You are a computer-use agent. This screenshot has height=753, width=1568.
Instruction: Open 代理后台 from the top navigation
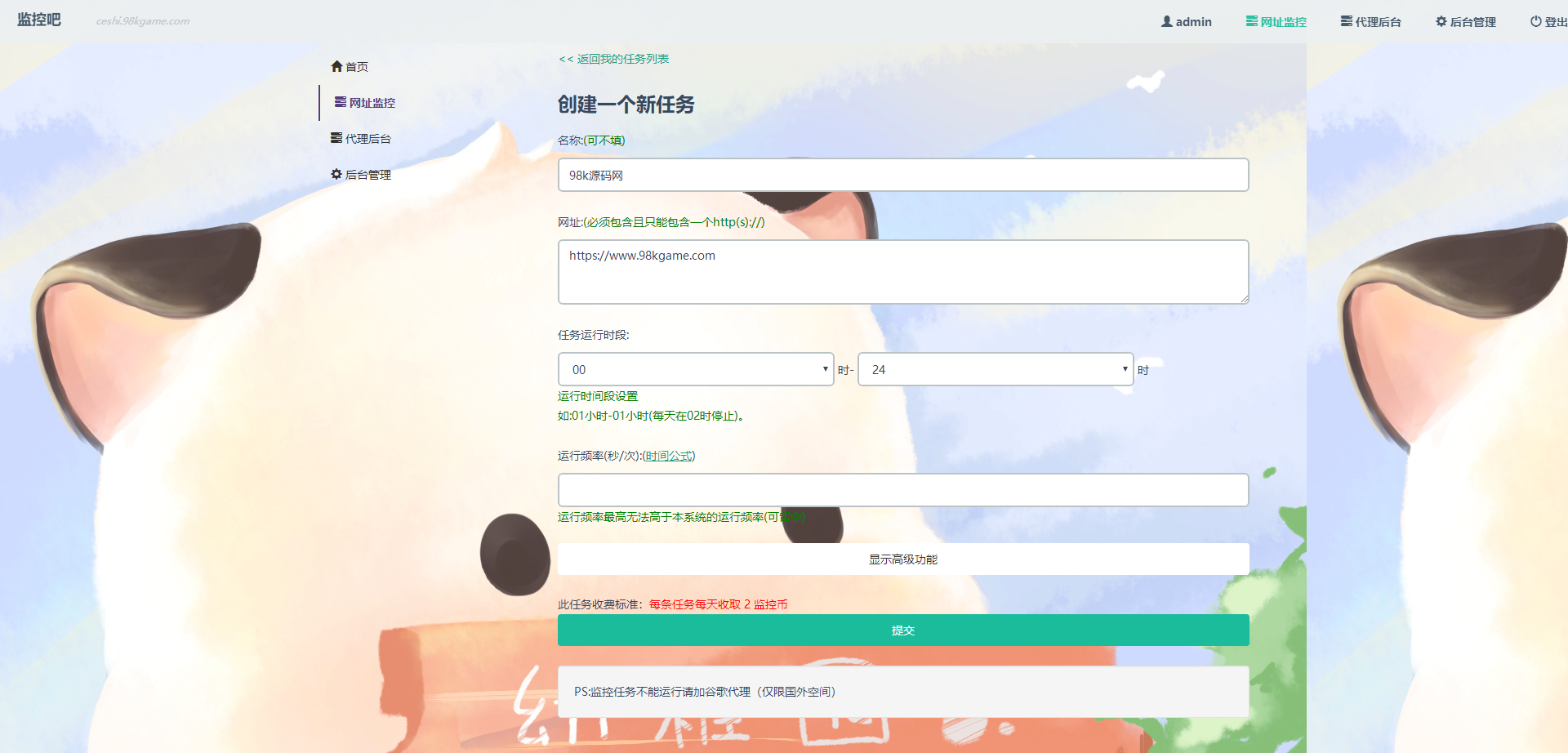[1378, 22]
